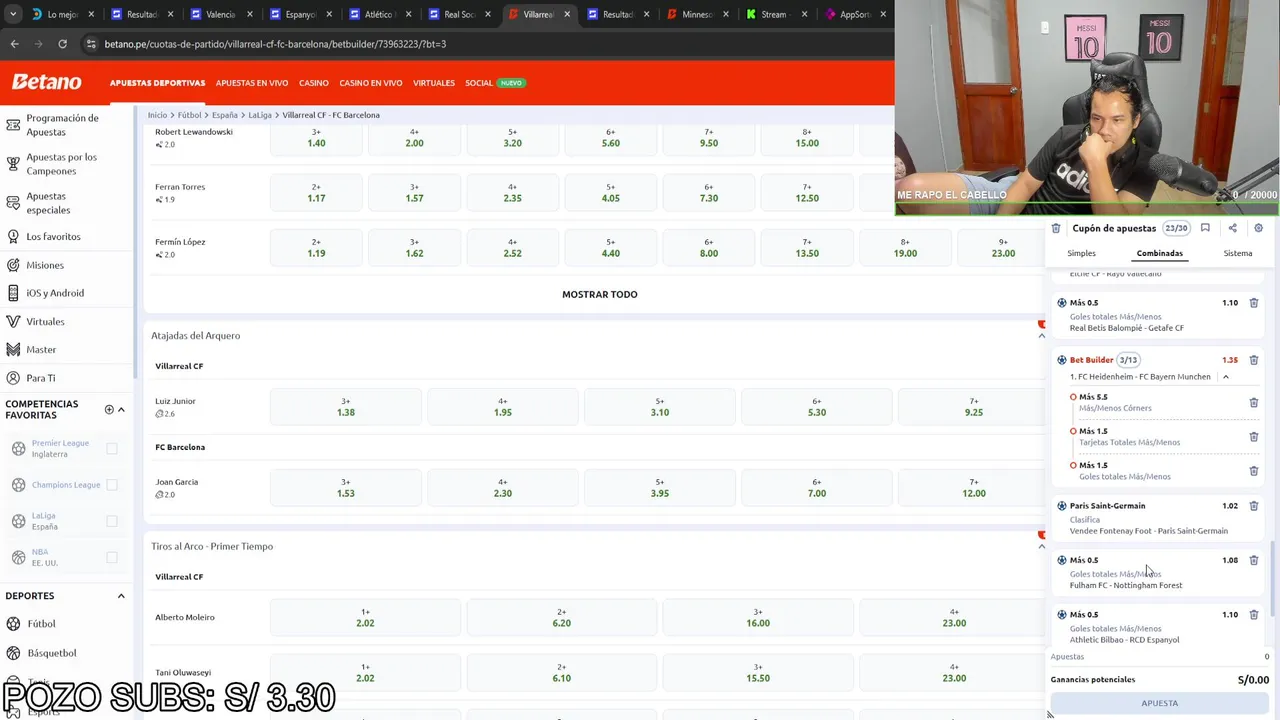Image resolution: width=1280 pixels, height=720 pixels.
Task: Open Virtuales in top navigation
Action: pos(434,83)
